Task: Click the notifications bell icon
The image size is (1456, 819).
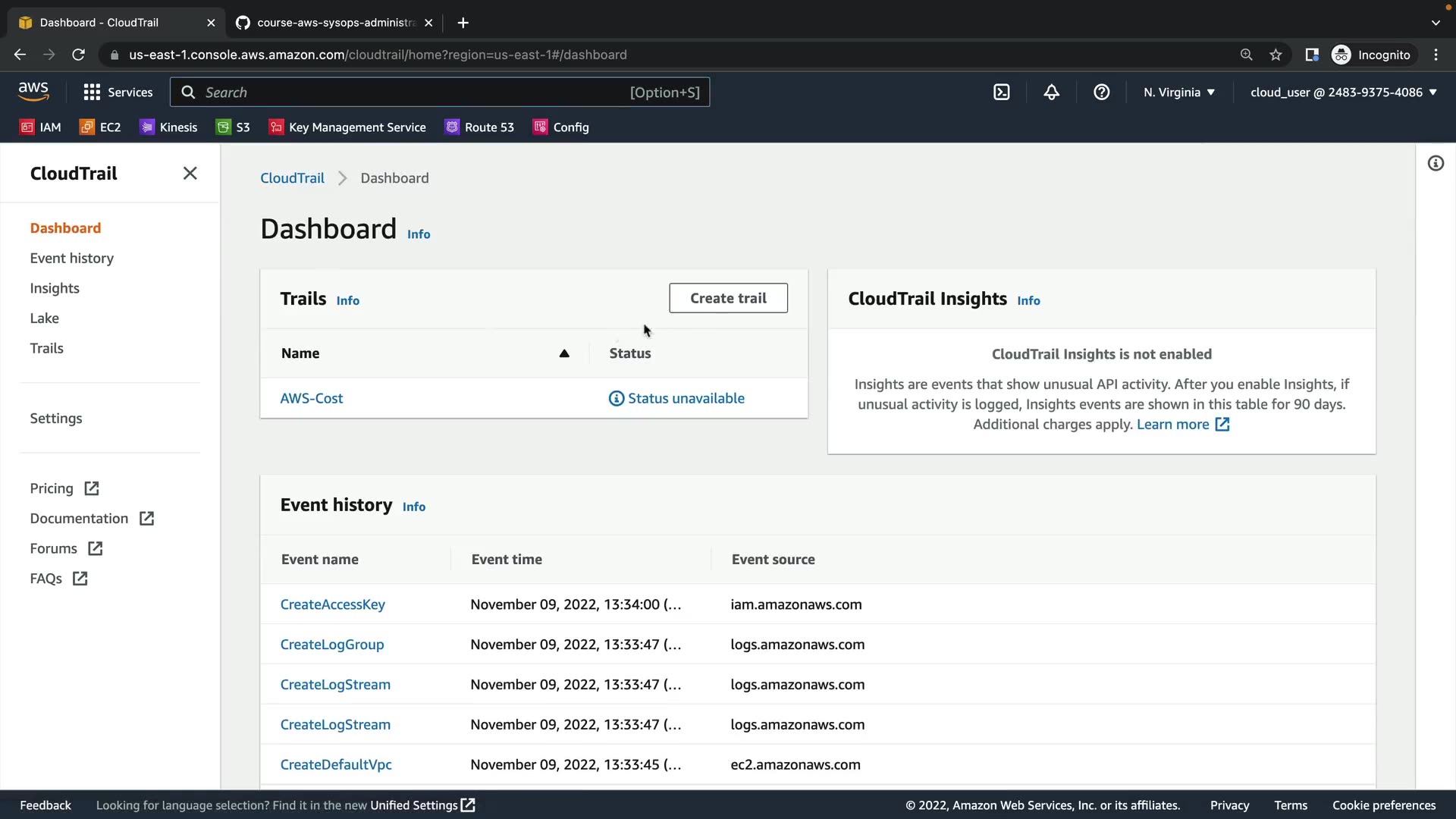Action: click(x=1051, y=93)
